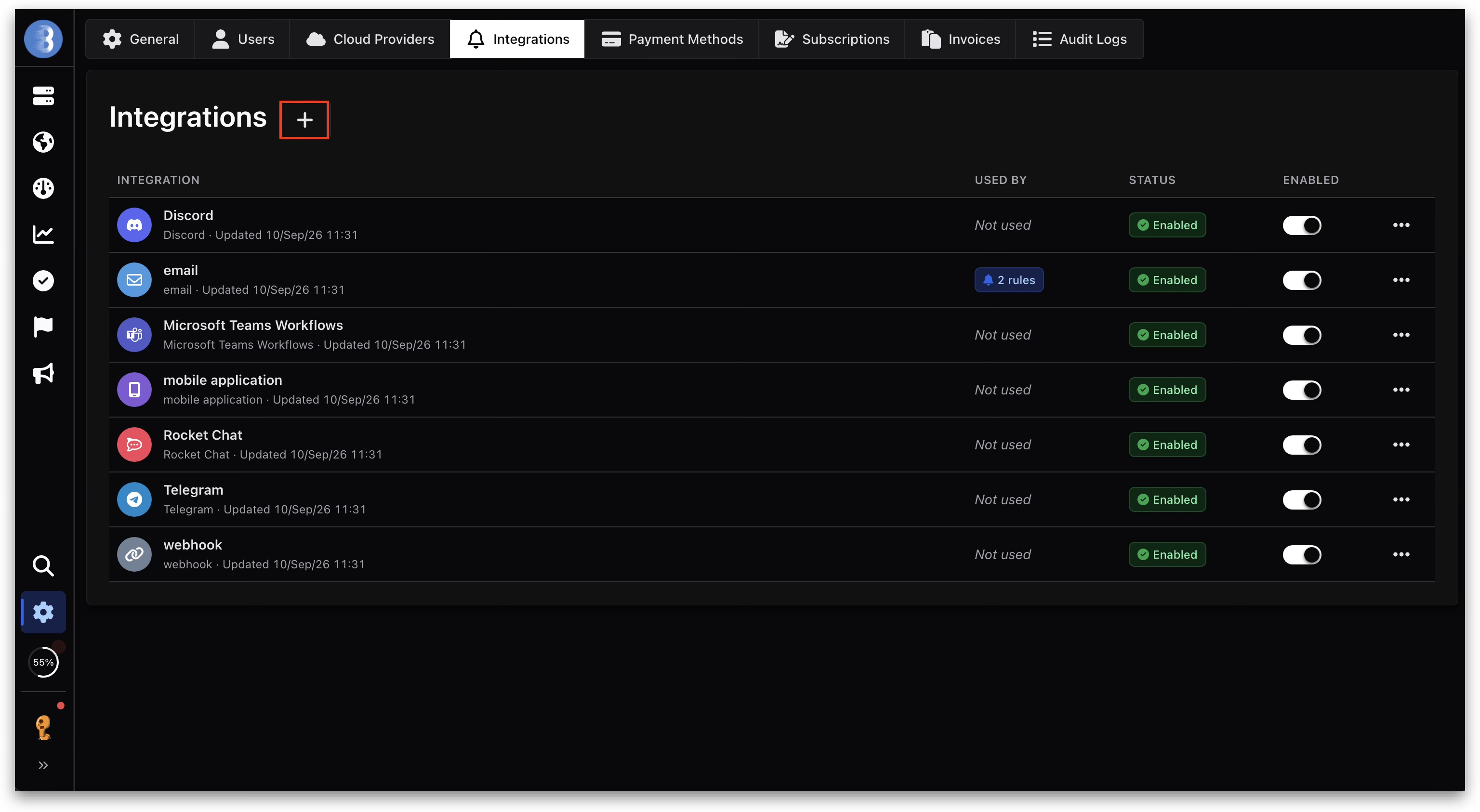Switch to the Cloud Providers tab
The width and height of the screenshot is (1480, 812).
(x=370, y=39)
